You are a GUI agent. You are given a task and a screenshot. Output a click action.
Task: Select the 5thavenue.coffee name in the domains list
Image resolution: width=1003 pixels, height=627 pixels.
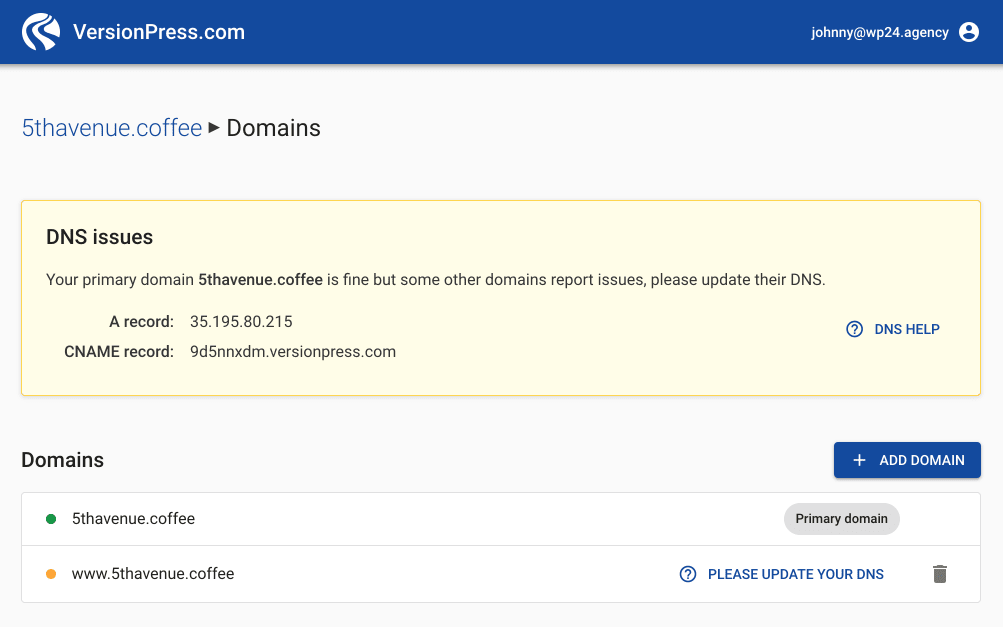133,519
